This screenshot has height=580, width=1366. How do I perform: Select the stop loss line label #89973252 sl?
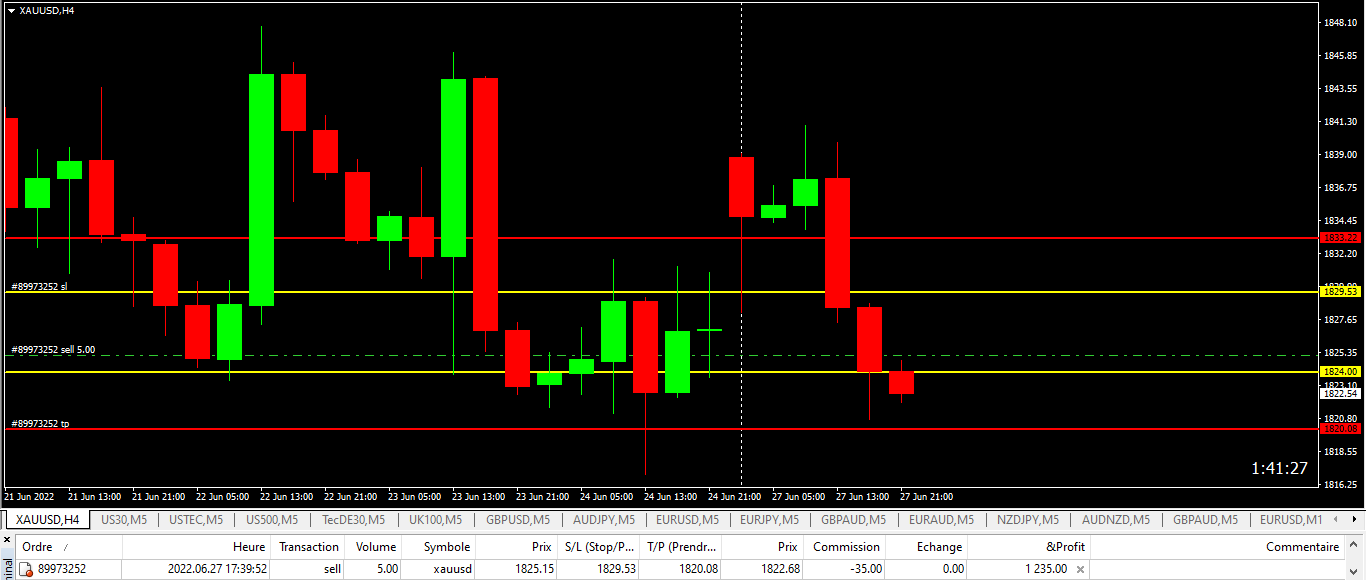[x=40, y=286]
